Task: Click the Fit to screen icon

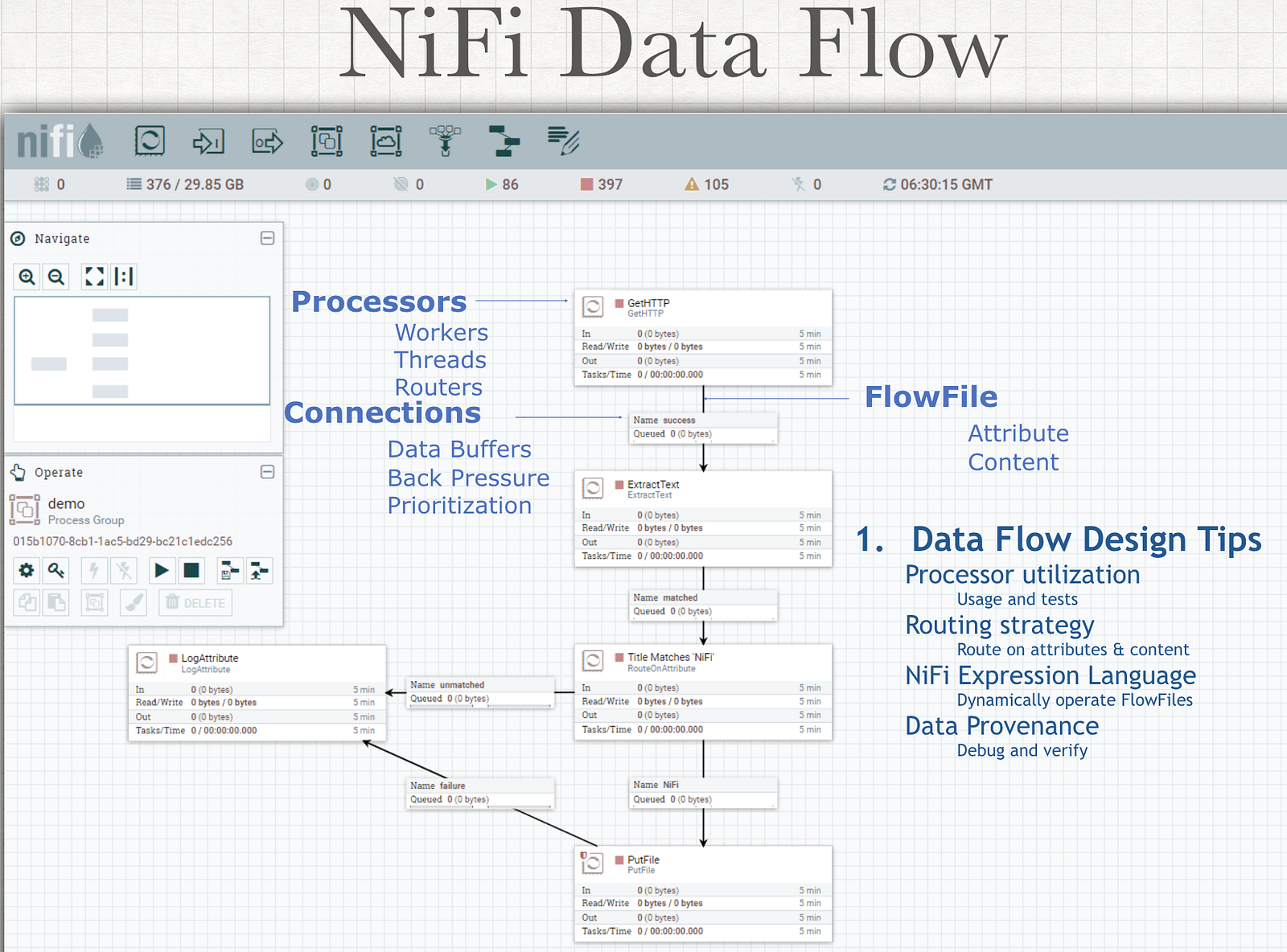Action: click(x=94, y=277)
